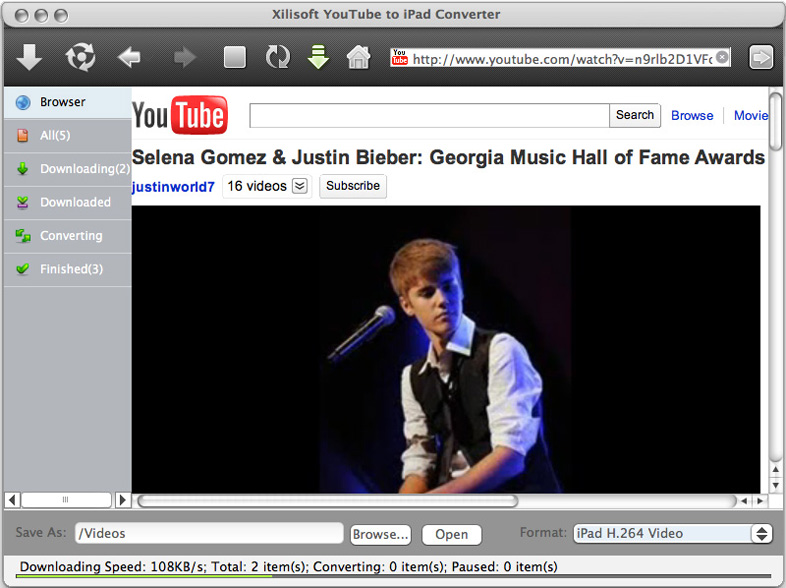Screen dimensions: 786x588
Task: Click the convert toolbar icon
Action: click(x=80, y=57)
